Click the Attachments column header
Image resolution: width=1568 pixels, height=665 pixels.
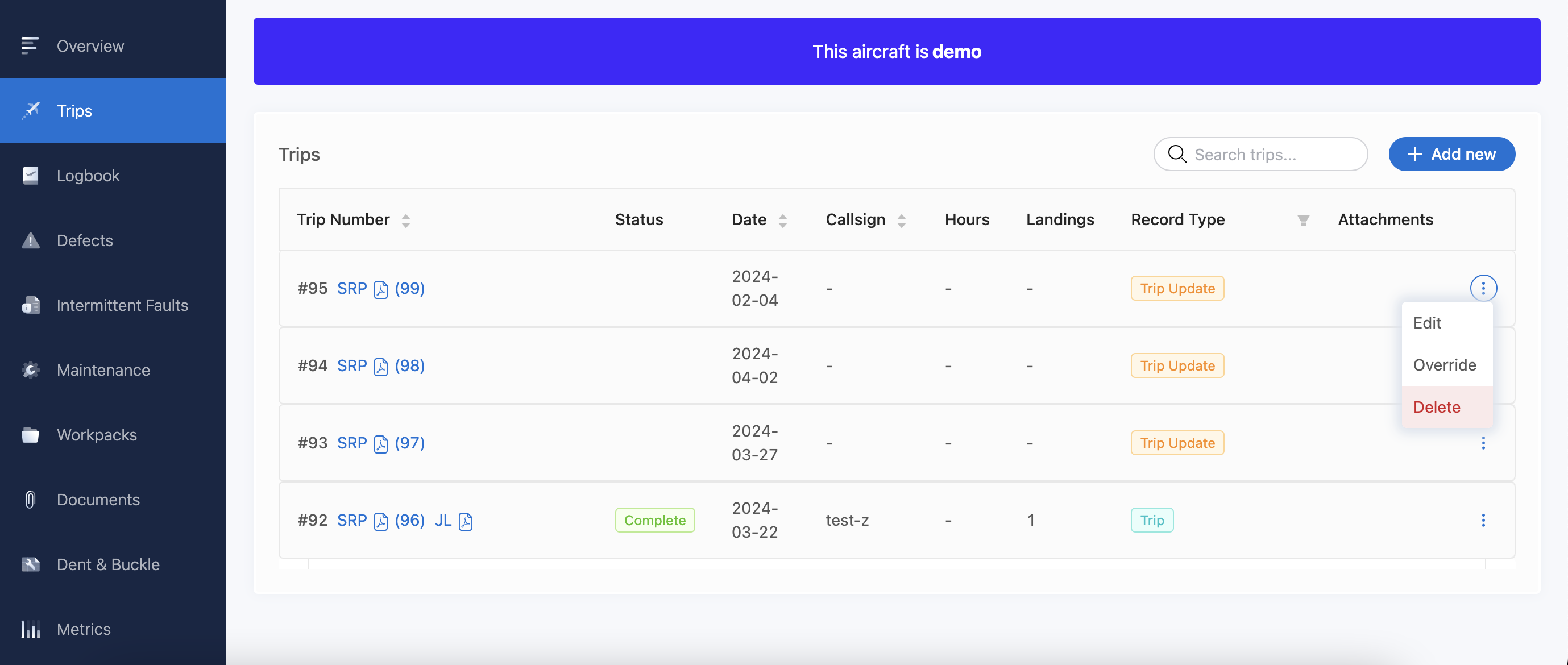pyautogui.click(x=1385, y=219)
